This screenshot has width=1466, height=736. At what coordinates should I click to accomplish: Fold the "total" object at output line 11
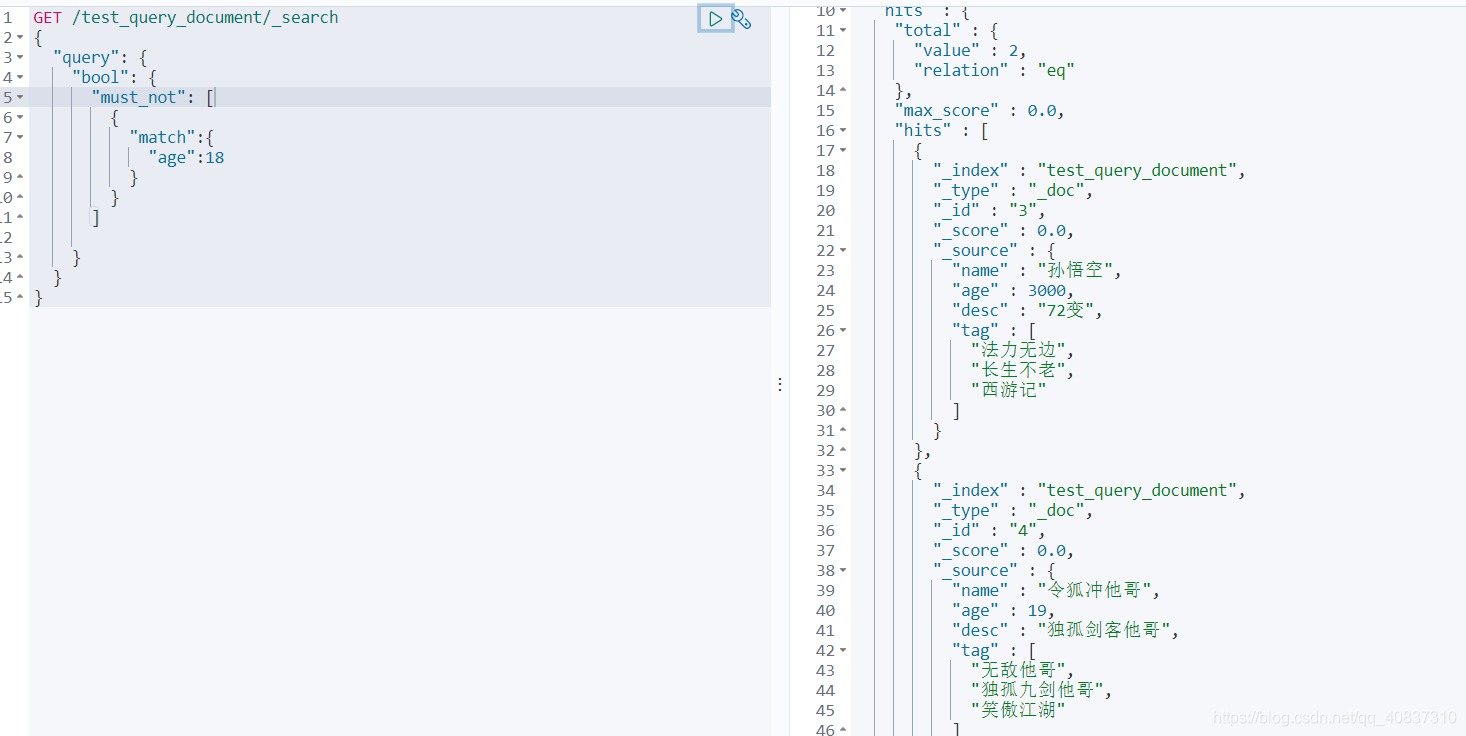point(843,30)
